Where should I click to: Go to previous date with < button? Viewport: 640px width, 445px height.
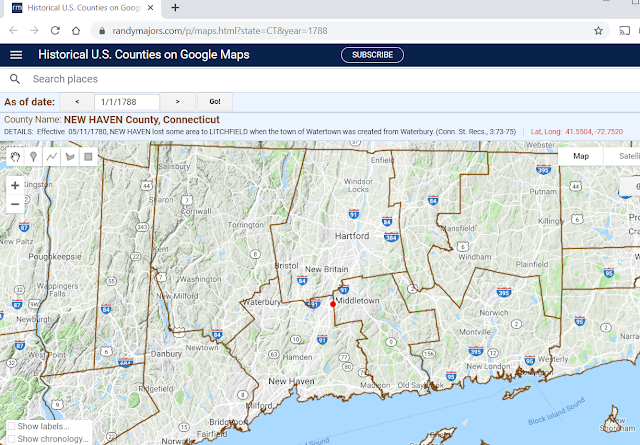click(77, 102)
